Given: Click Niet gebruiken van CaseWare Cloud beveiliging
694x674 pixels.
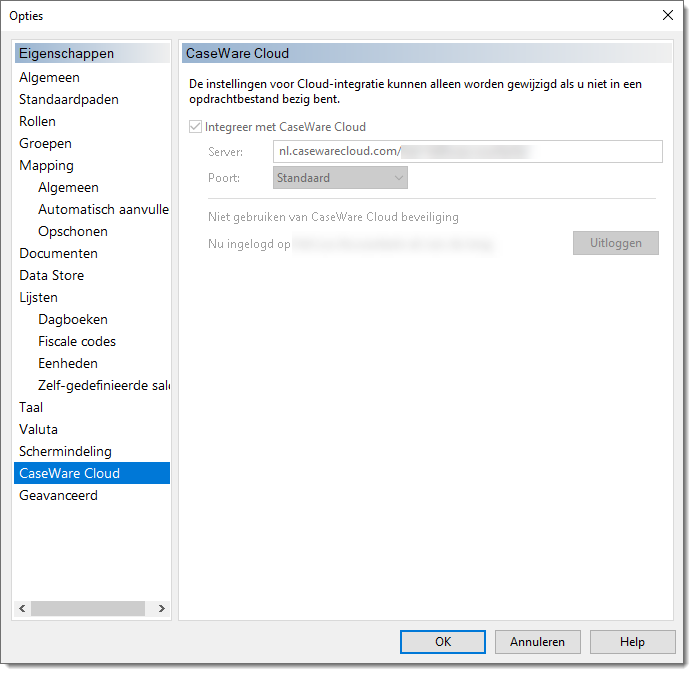Looking at the screenshot, I should [x=333, y=217].
